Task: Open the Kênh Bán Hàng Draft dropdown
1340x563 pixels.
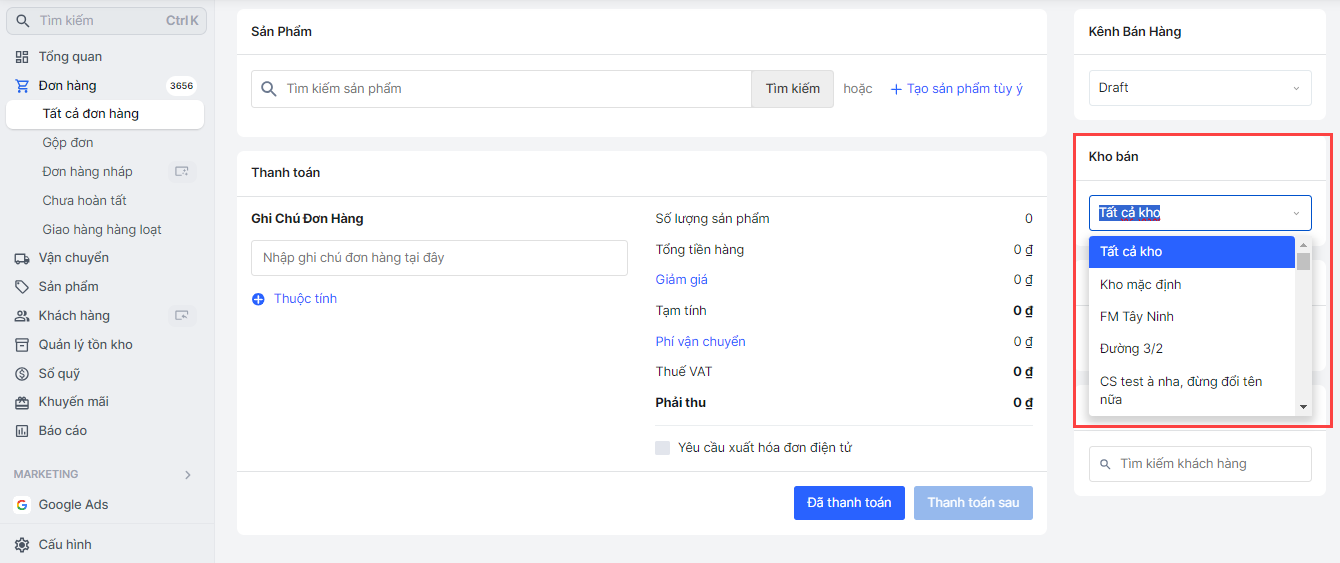Action: (x=1199, y=88)
